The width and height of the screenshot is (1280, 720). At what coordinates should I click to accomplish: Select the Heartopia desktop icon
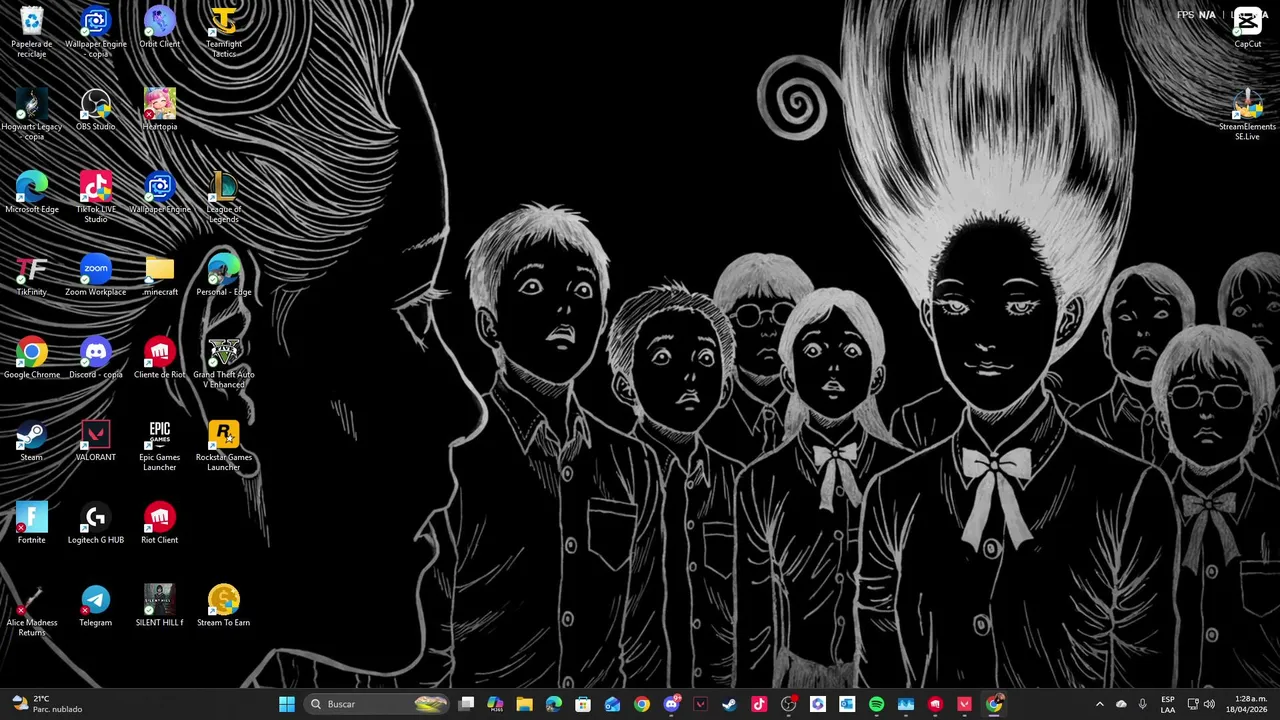[160, 110]
